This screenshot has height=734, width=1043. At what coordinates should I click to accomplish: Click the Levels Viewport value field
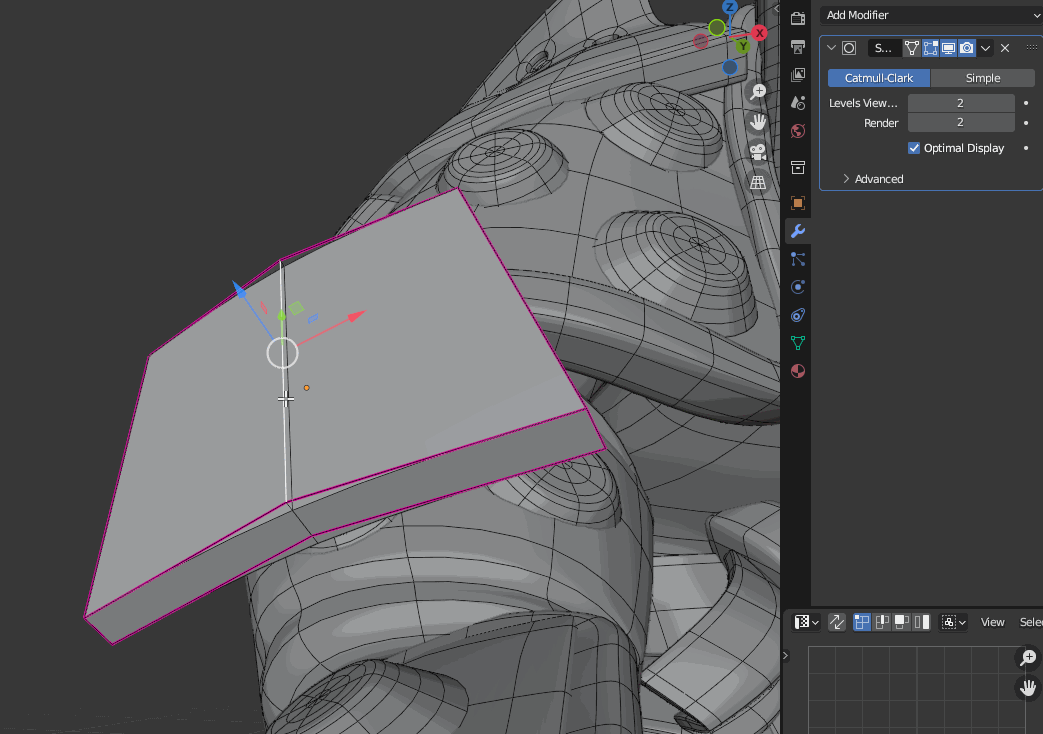[960, 103]
